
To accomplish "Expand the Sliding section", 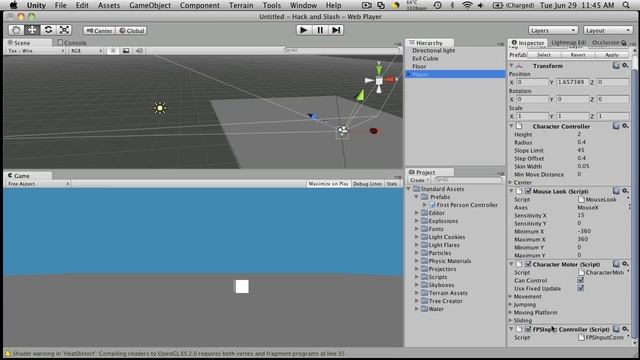I will pyautogui.click(x=511, y=320).
